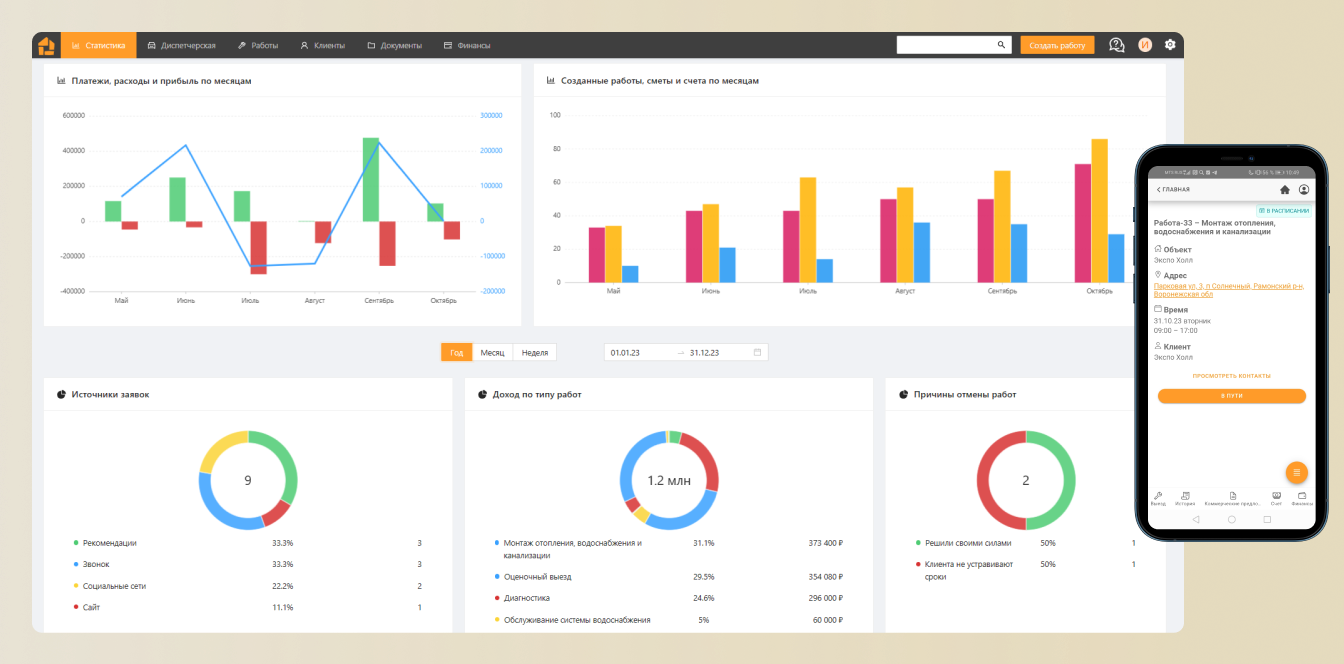1344x664 pixels.
Task: Switch period to Неделя
Action: (535, 352)
